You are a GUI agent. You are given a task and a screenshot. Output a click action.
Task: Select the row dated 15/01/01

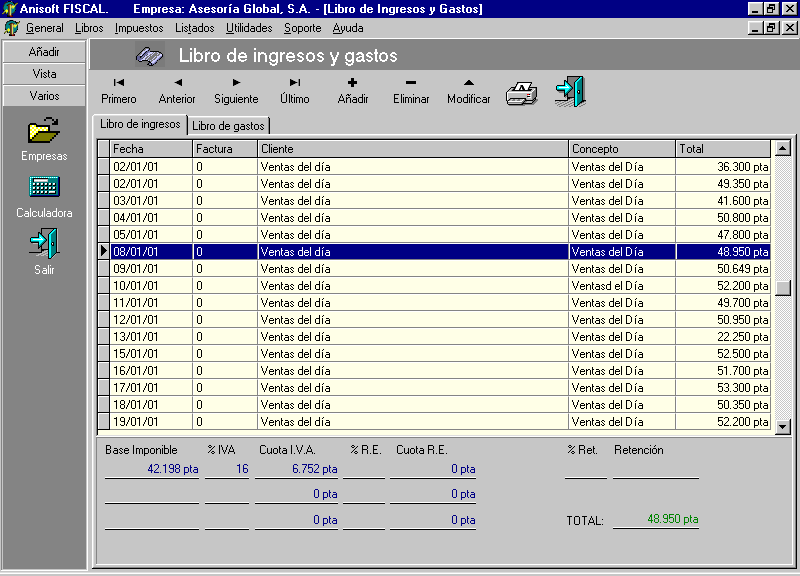tap(434, 354)
